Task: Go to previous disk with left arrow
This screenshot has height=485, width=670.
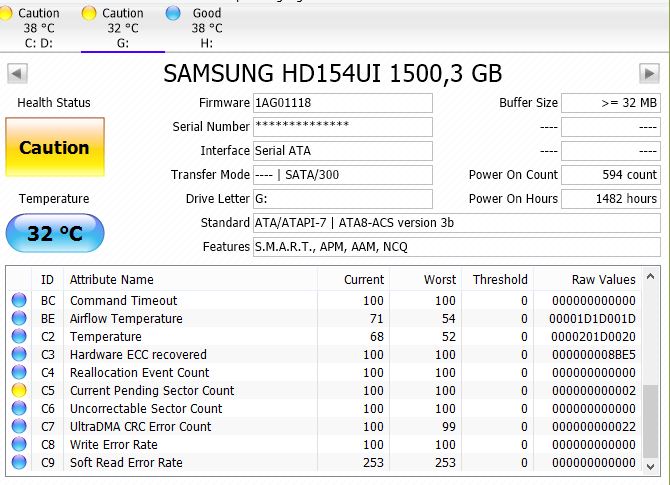Action: click(18, 73)
